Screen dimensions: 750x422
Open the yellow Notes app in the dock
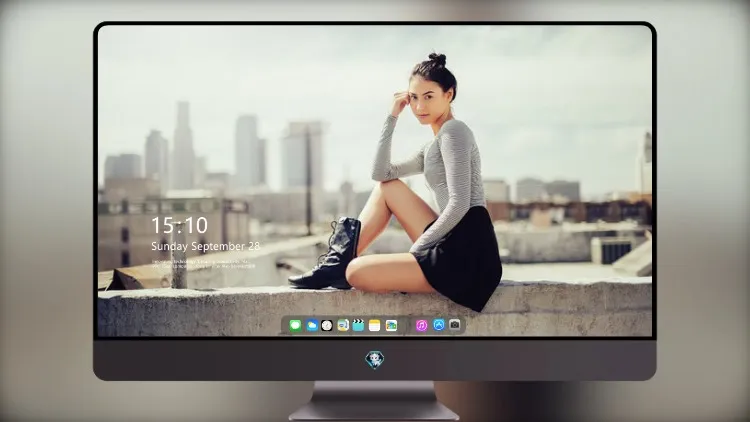pos(375,326)
